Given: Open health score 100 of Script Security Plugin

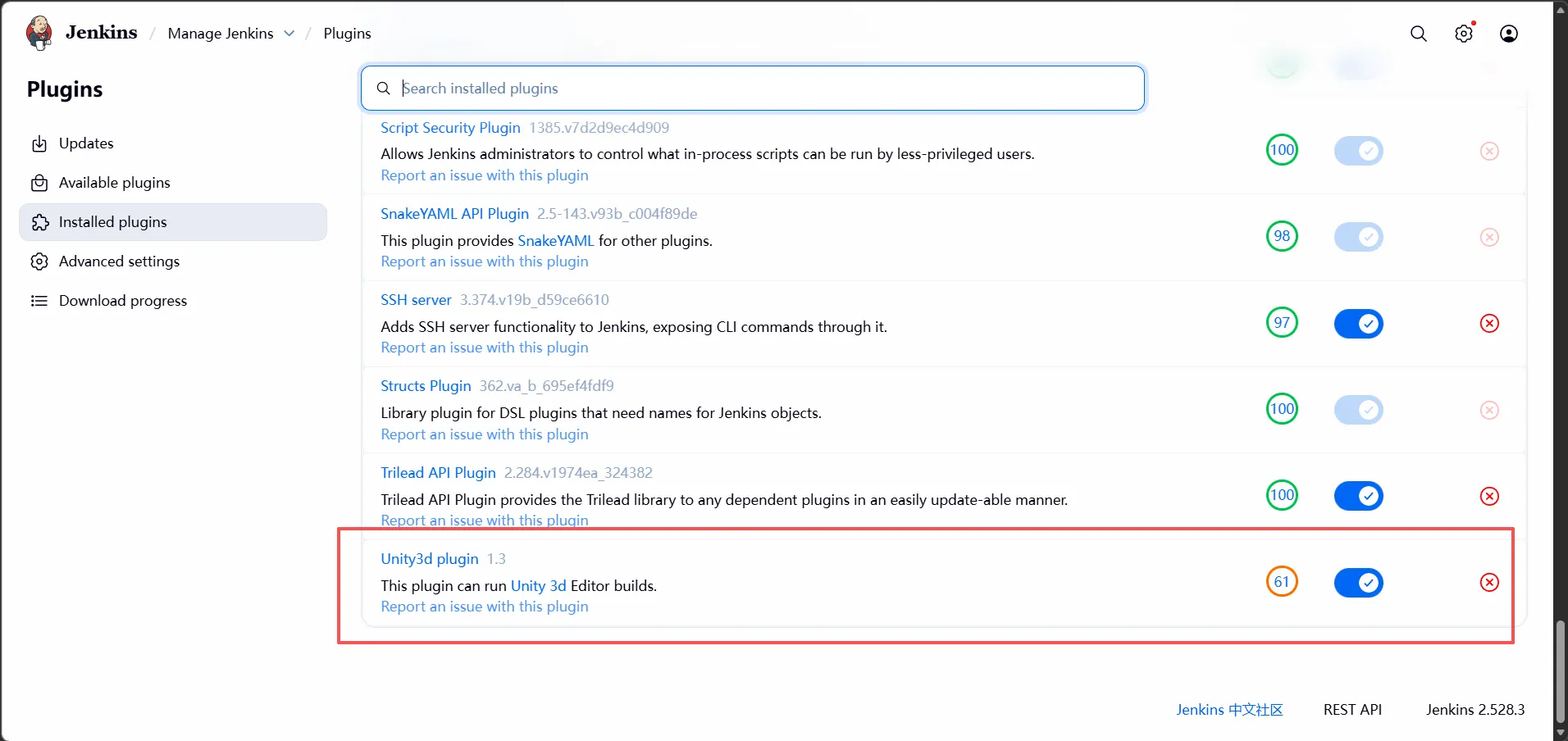Looking at the screenshot, I should 1282,150.
